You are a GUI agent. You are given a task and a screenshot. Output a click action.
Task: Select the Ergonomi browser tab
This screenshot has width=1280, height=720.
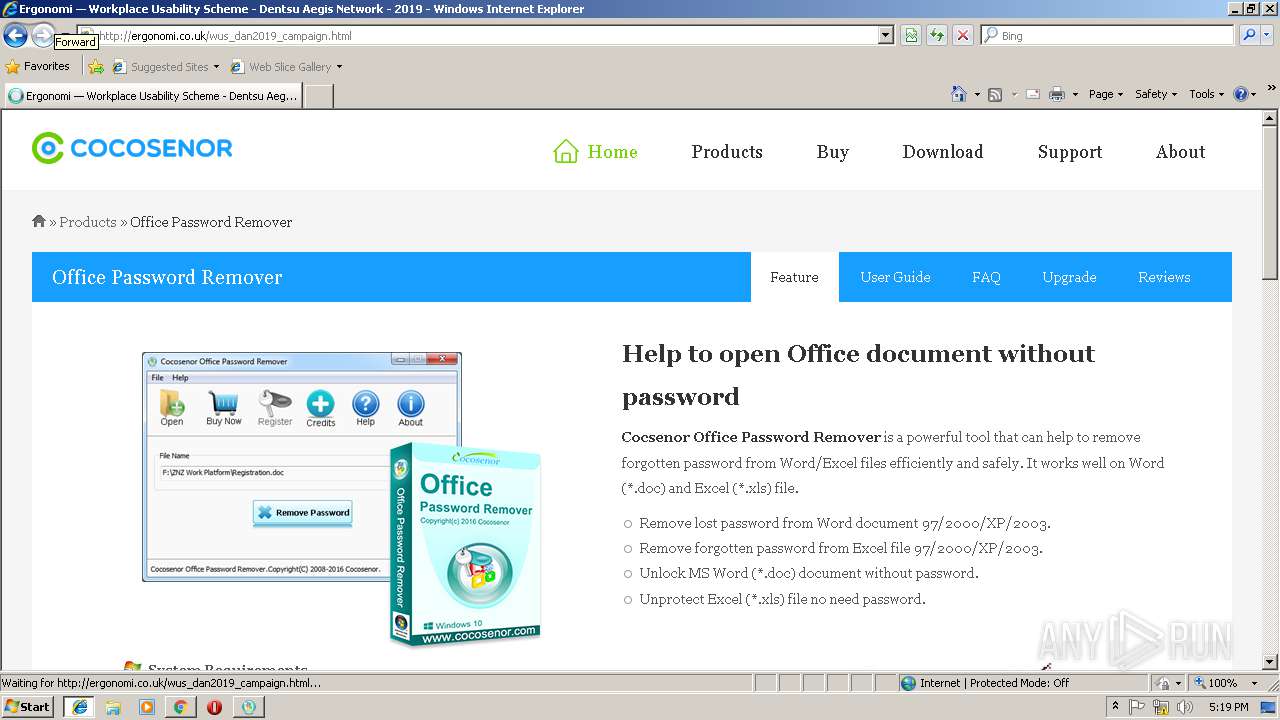[152, 96]
